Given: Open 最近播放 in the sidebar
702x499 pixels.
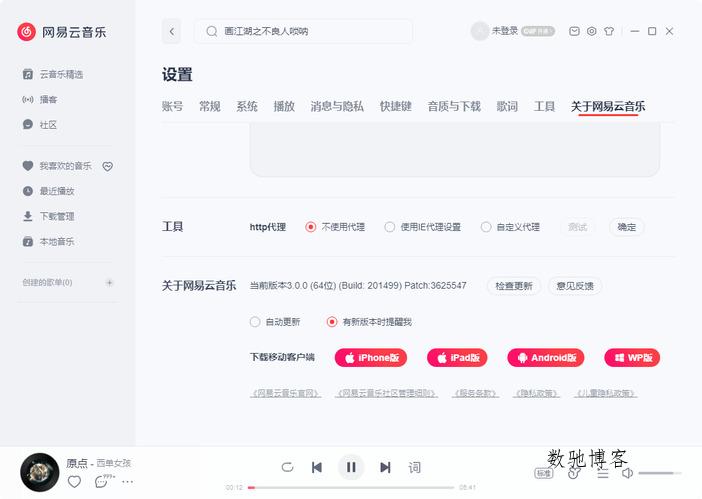Looking at the screenshot, I should coord(48,191).
